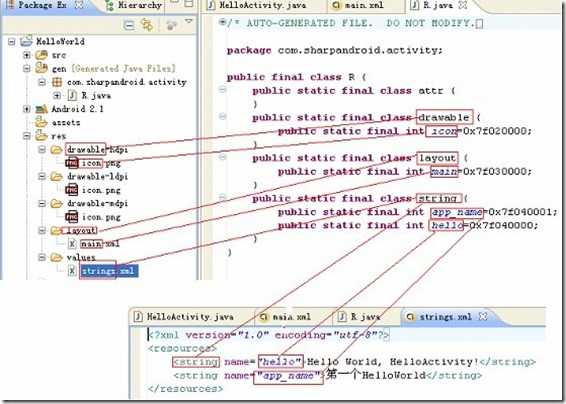This screenshot has width=566, height=404.
Task: Click the src source folder icon
Action: pos(42,55)
